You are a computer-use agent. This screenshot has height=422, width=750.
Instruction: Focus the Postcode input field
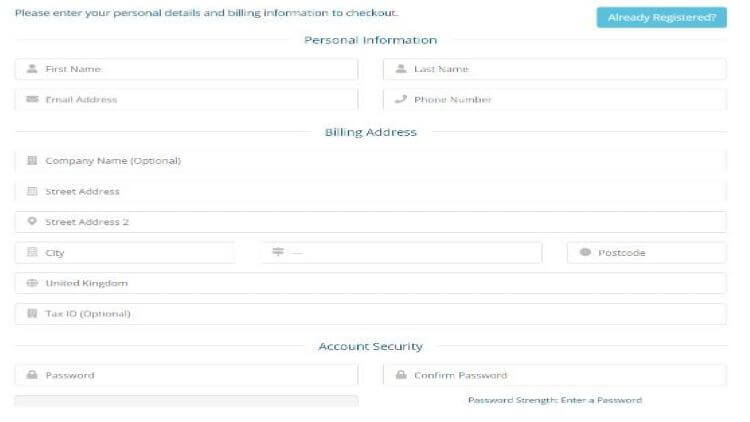click(647, 253)
